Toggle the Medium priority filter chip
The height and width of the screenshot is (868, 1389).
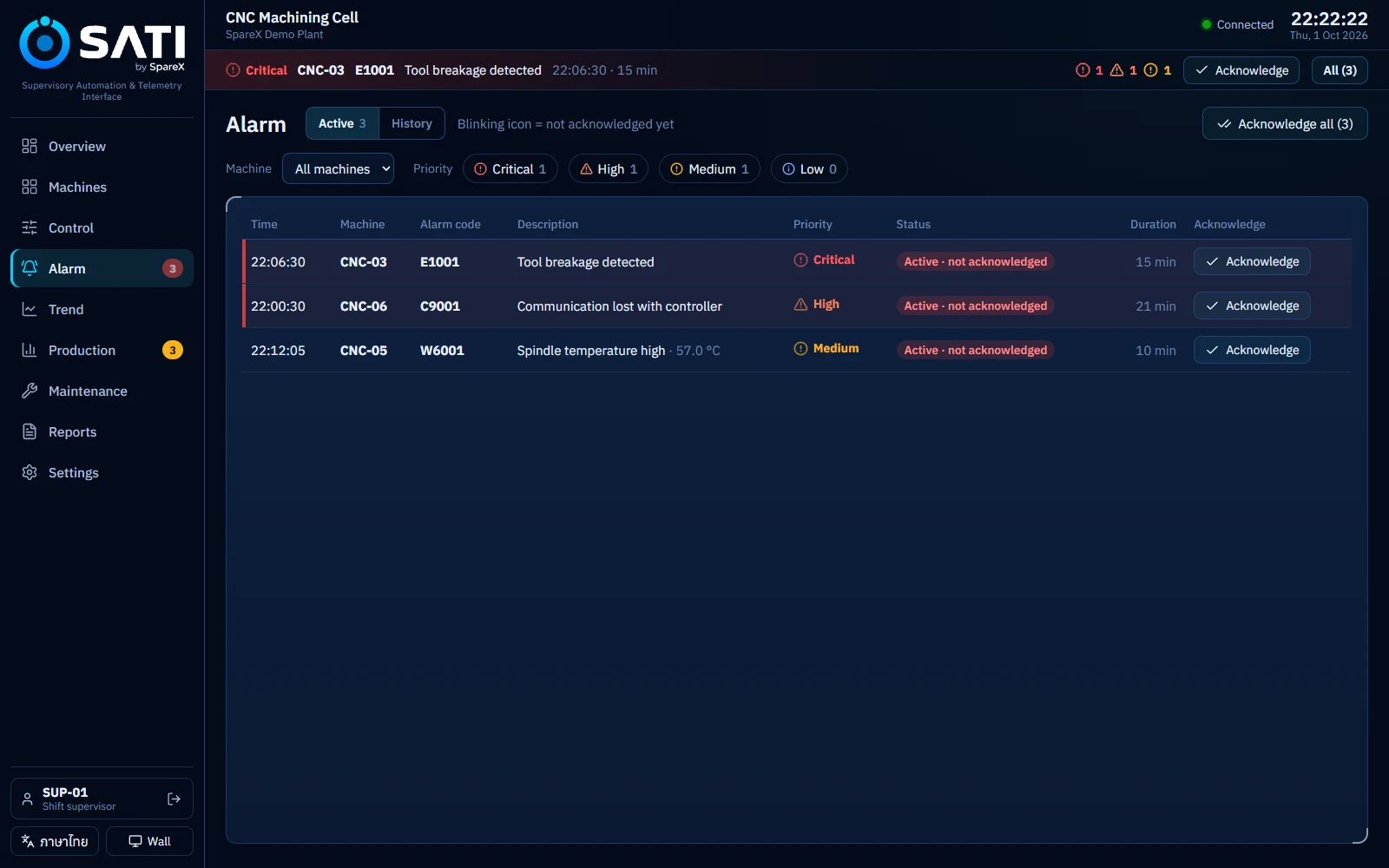pos(709,168)
